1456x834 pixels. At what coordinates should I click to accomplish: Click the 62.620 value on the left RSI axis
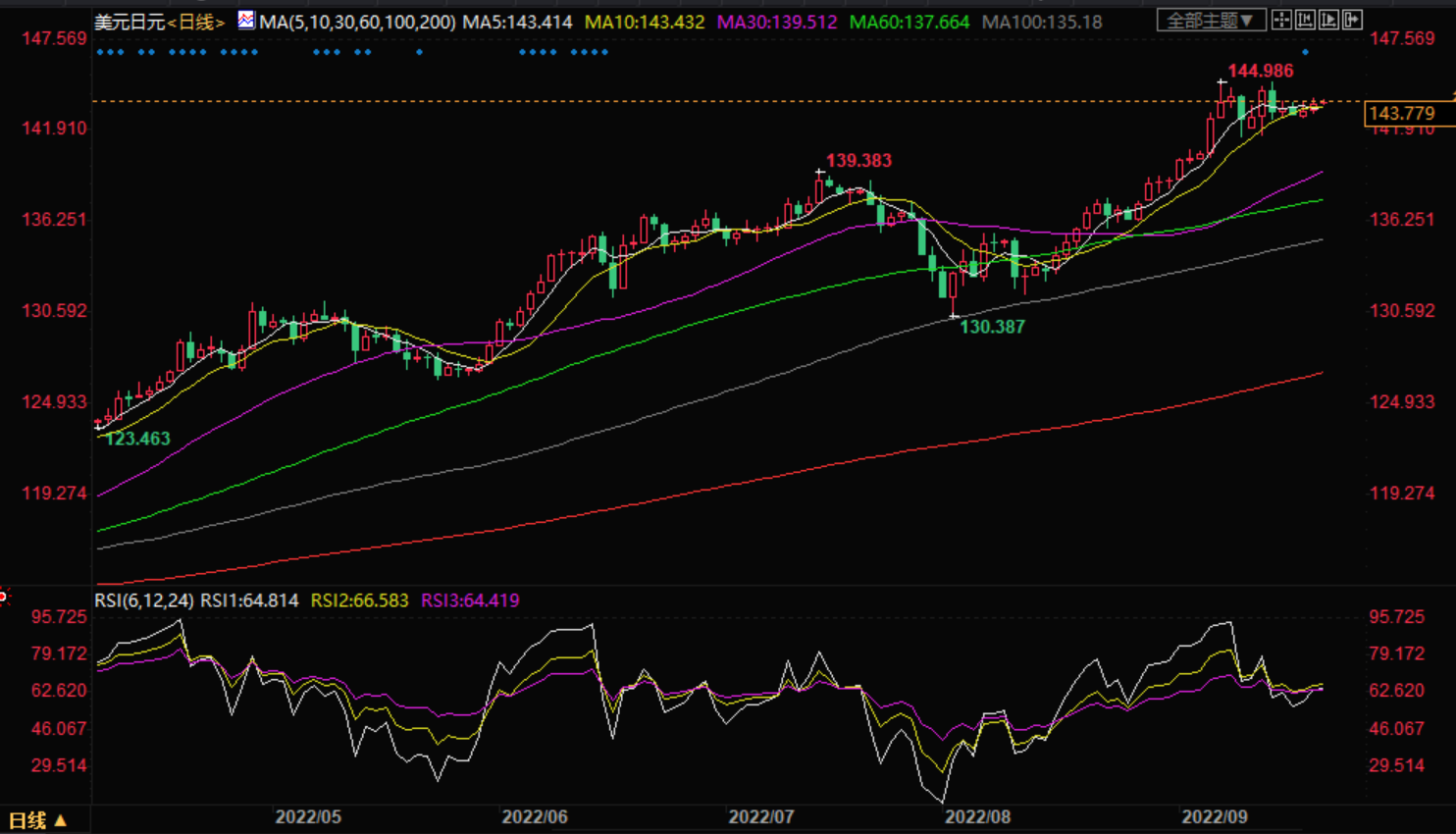(x=59, y=690)
